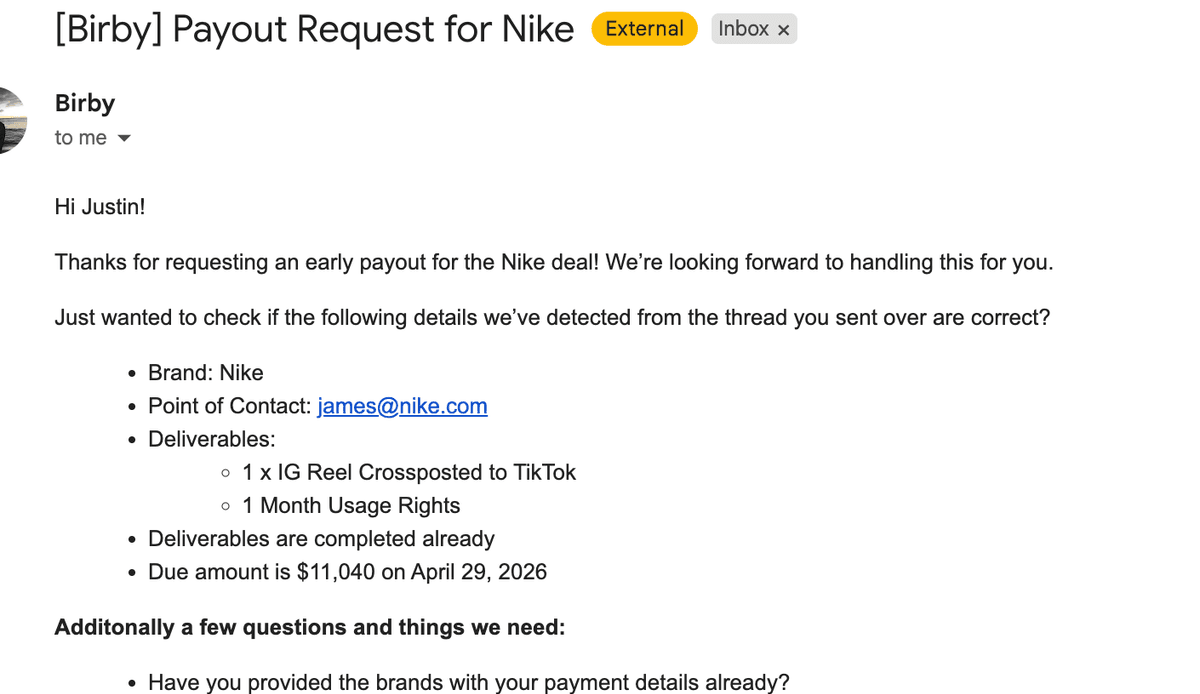This screenshot has height=694, width=1200.
Task: Click the 'Hi Justin!' greeting line
Action: (100, 207)
